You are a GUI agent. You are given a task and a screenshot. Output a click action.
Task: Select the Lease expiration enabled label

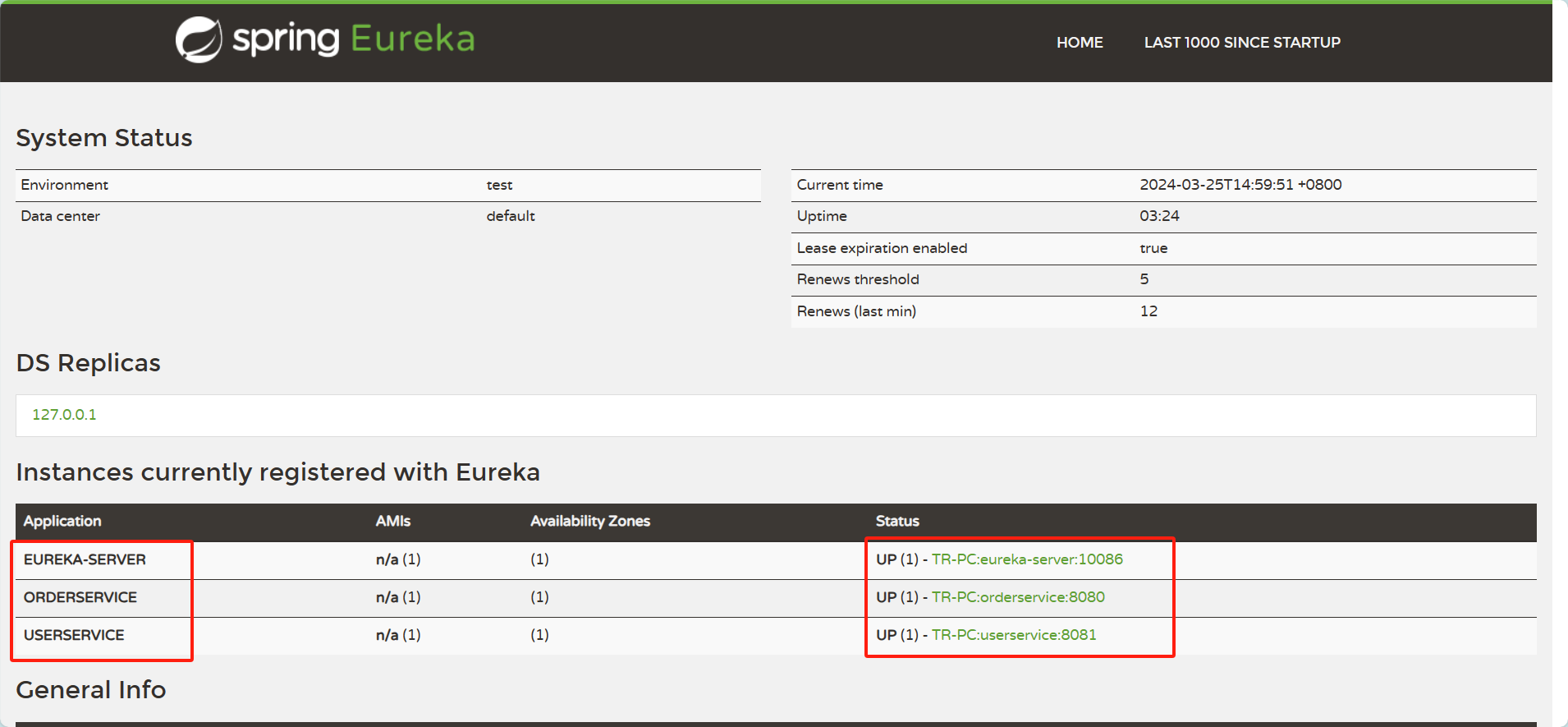882,248
